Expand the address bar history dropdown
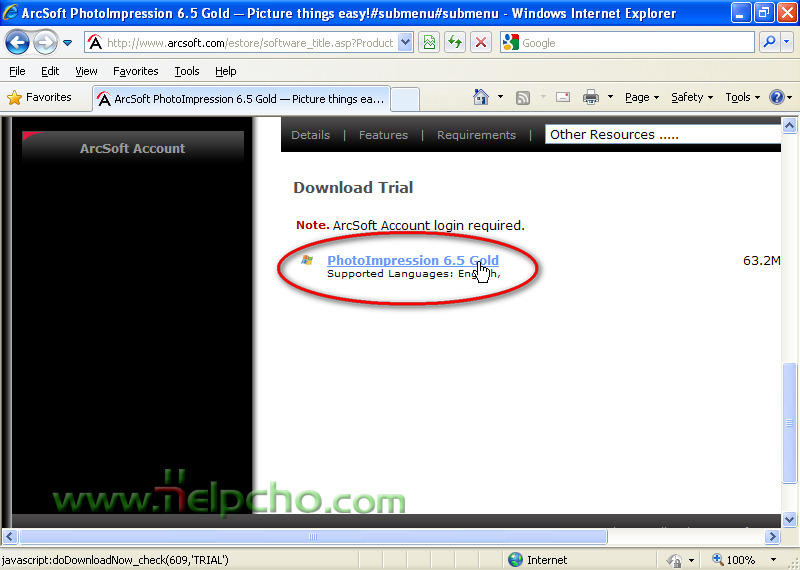800x570 pixels. point(405,43)
